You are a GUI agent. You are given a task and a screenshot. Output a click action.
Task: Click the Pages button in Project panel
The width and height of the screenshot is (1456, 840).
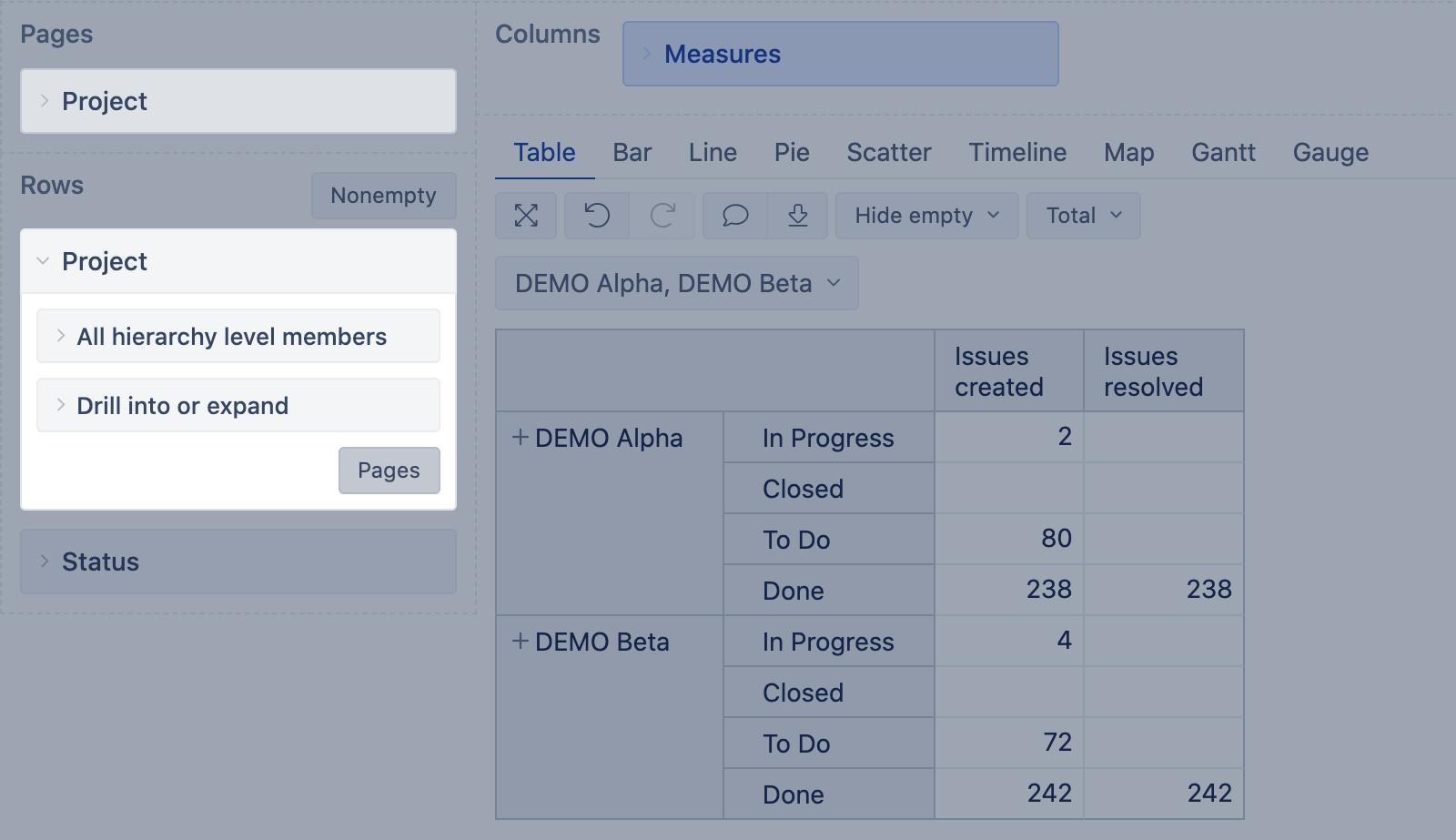pos(389,471)
